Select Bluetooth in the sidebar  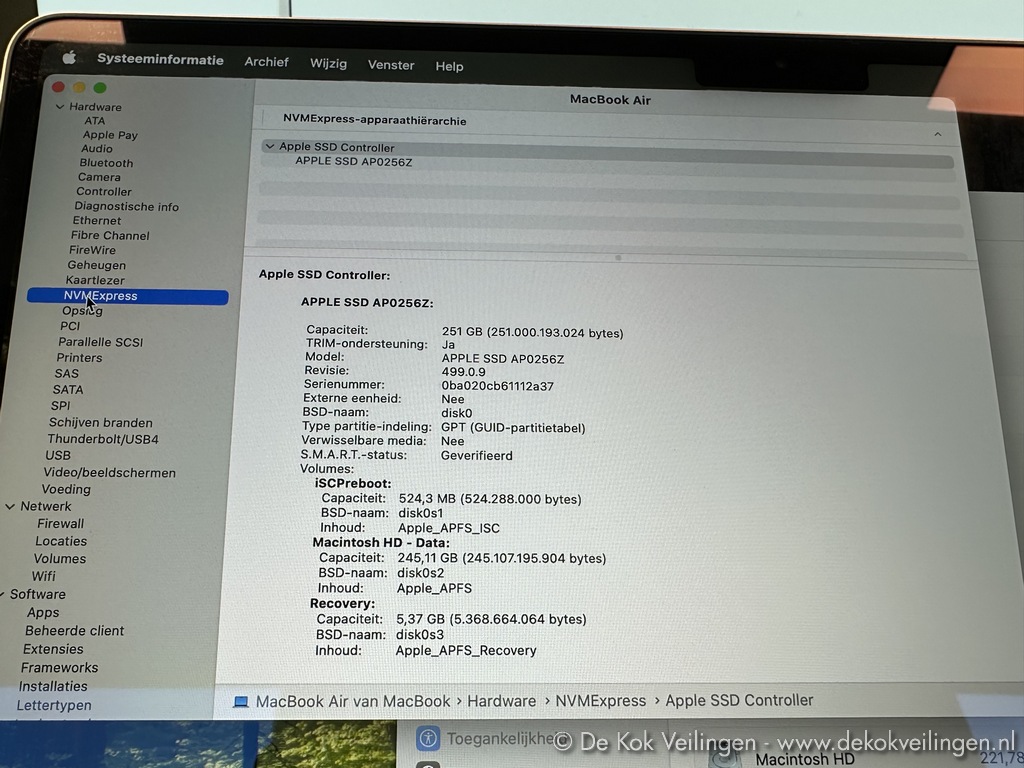coord(106,163)
